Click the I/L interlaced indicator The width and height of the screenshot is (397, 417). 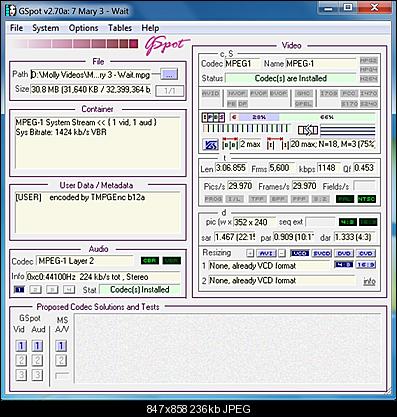coord(235,199)
